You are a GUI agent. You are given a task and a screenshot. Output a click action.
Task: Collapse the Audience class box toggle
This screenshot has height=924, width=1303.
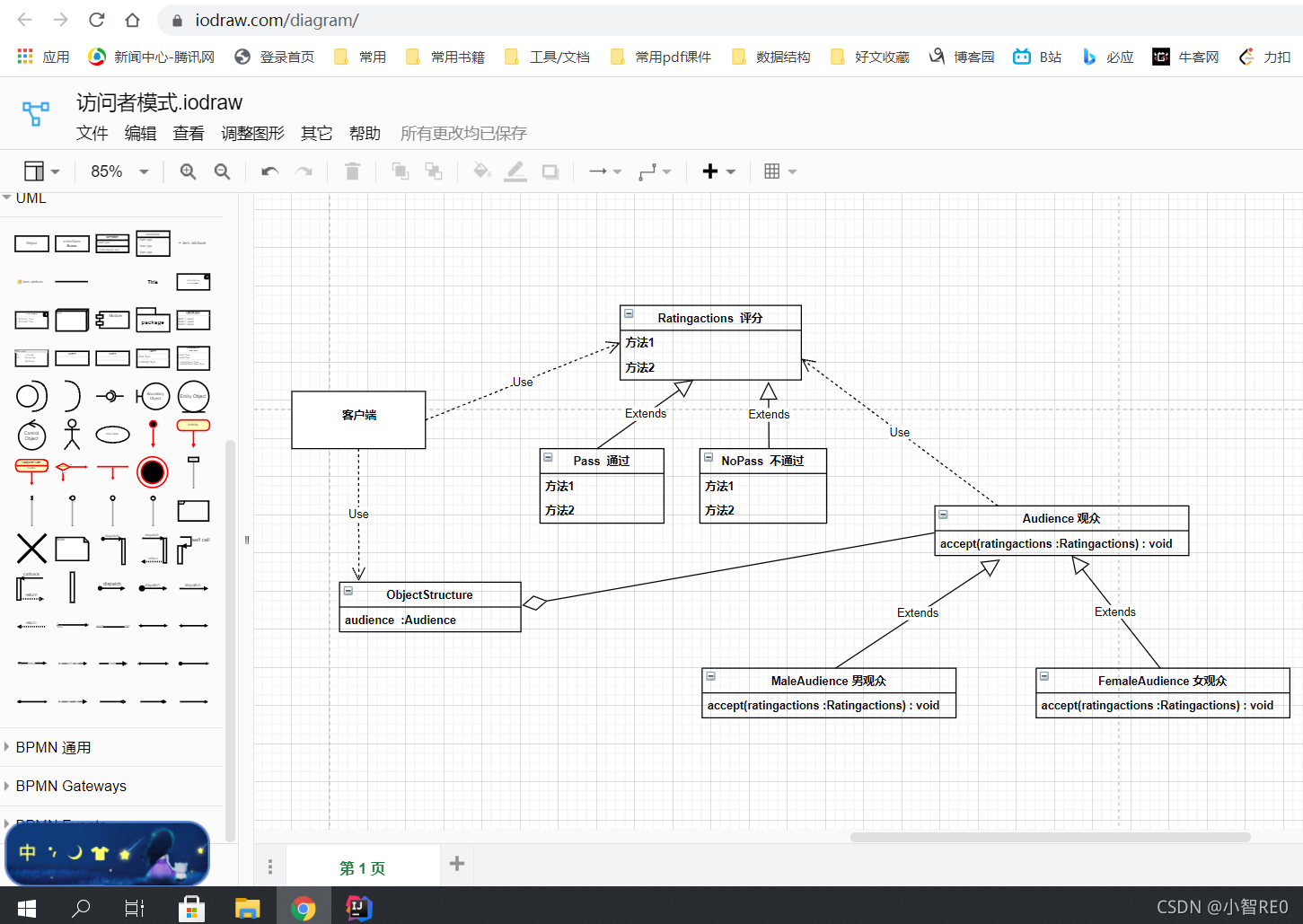(x=943, y=515)
